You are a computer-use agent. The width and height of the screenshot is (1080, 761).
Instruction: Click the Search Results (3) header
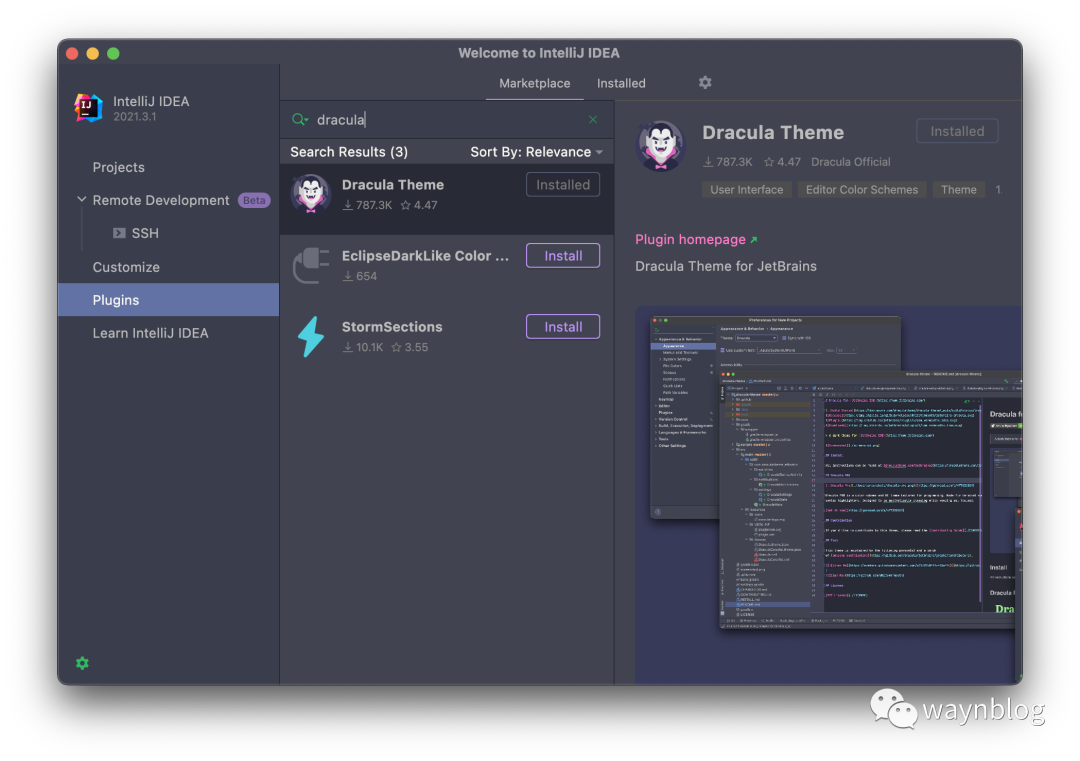pos(349,152)
